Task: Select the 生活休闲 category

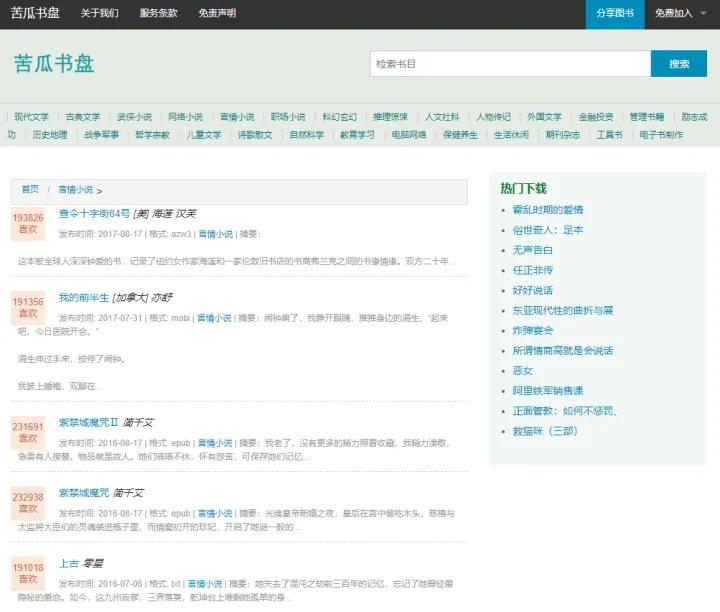Action: [512, 135]
